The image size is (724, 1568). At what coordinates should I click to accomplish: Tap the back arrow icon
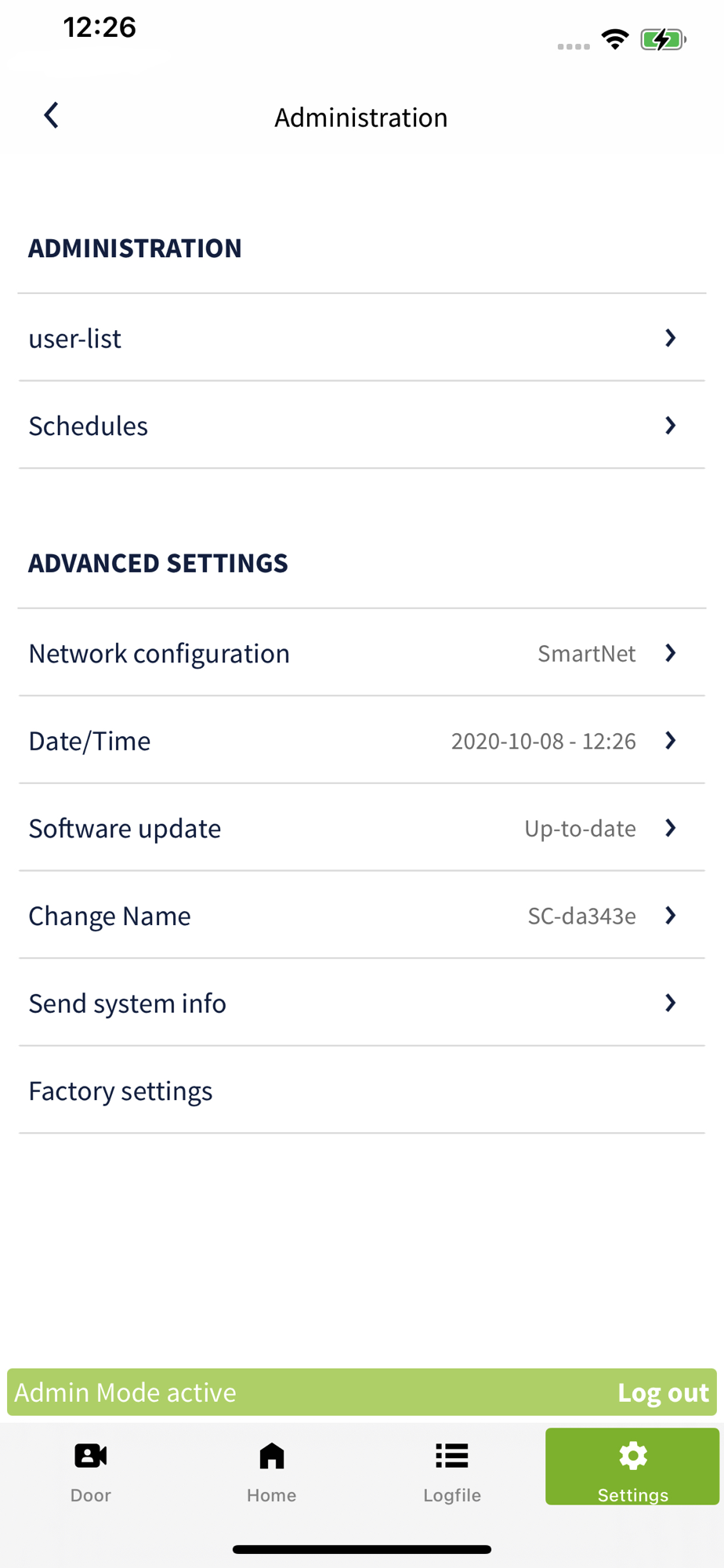pos(51,115)
